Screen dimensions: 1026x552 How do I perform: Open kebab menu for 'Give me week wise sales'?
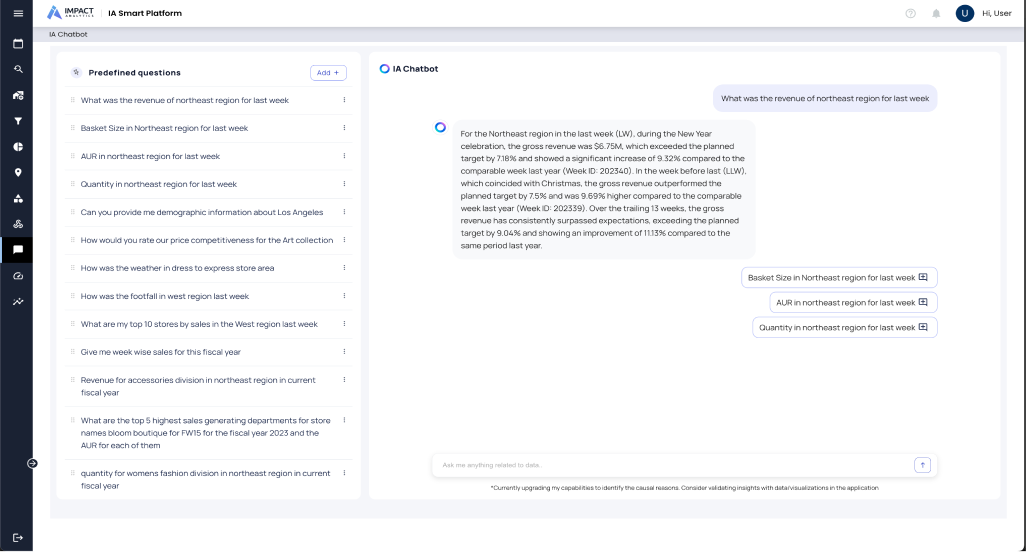coord(344,352)
